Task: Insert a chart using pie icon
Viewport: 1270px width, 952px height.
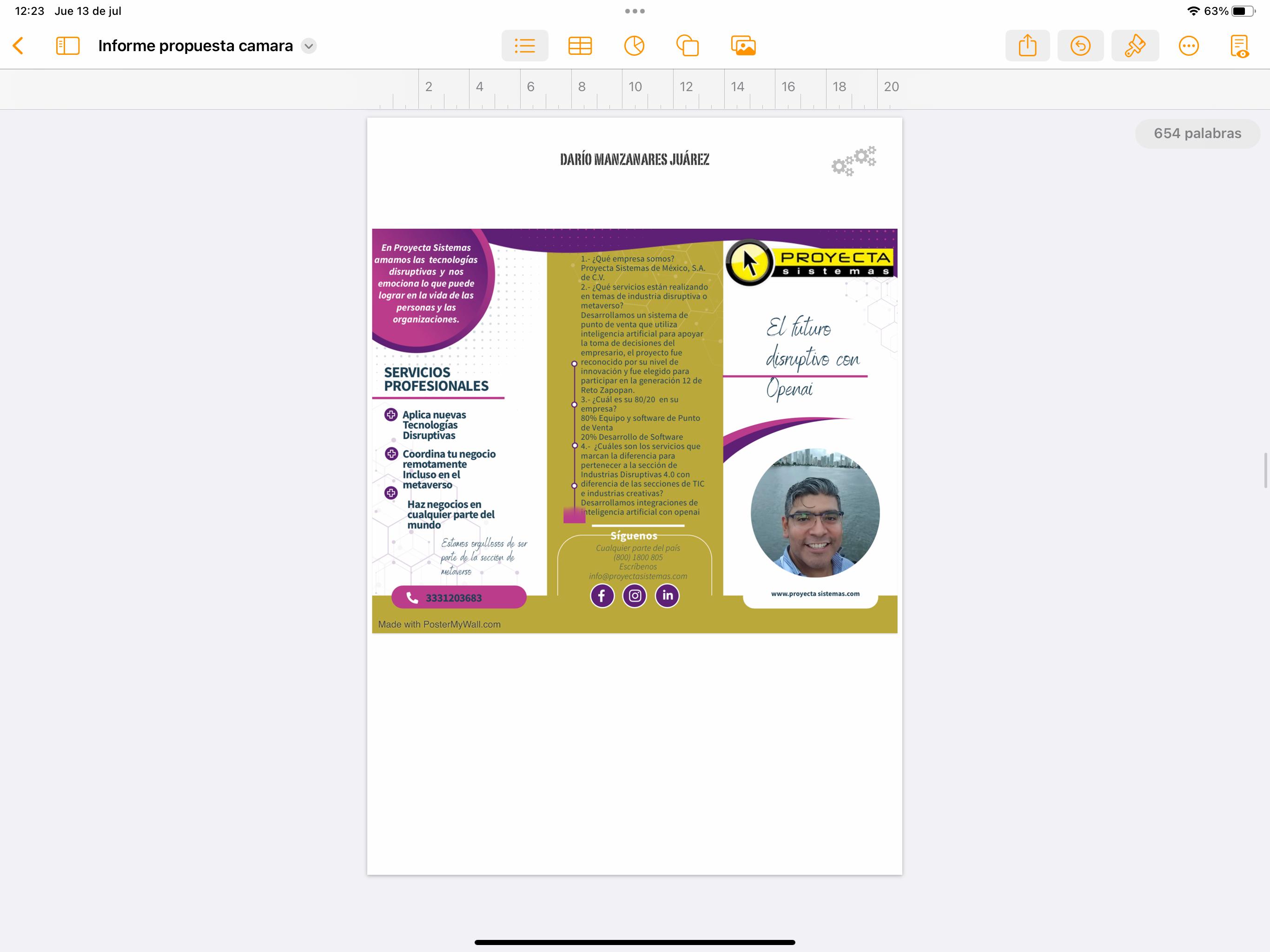Action: pyautogui.click(x=634, y=46)
